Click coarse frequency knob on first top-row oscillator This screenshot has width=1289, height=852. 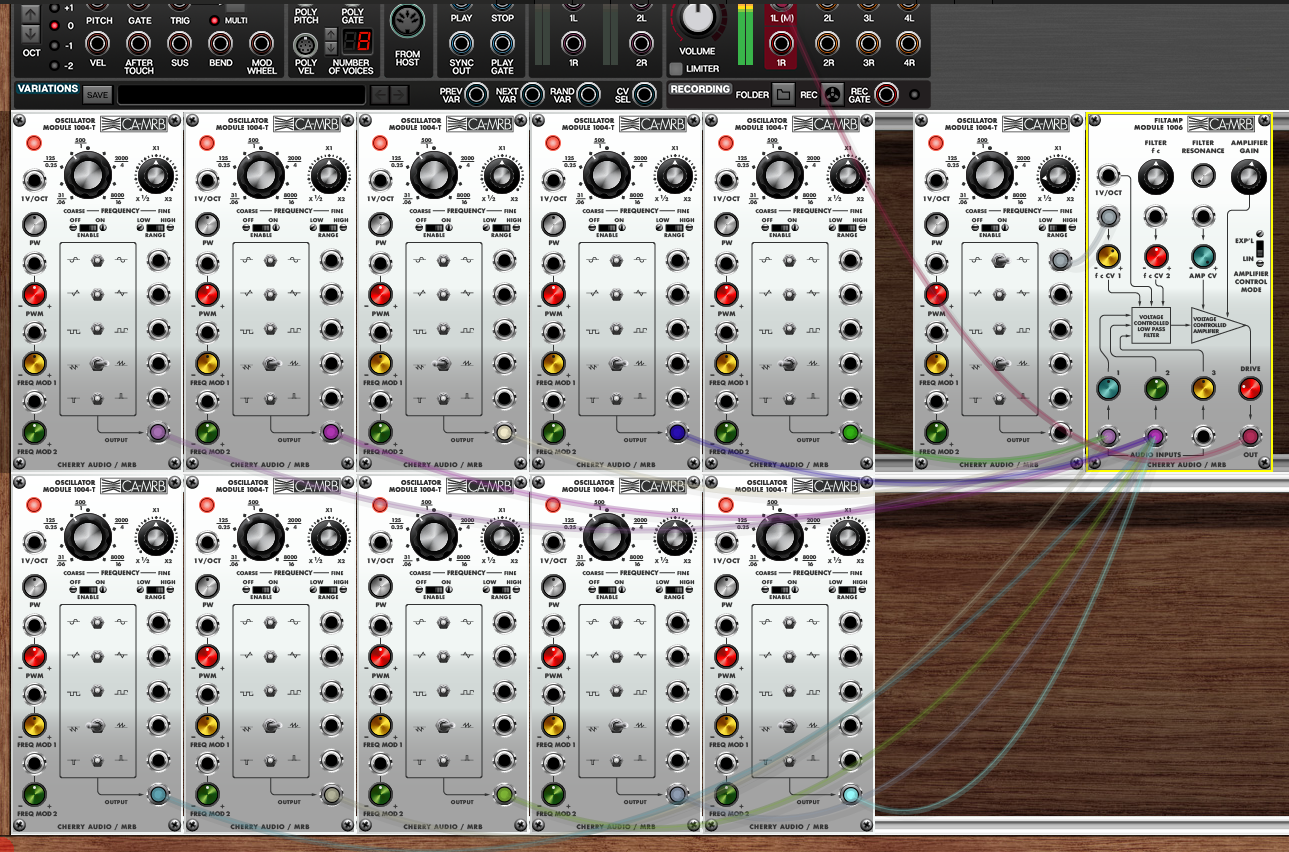[89, 174]
